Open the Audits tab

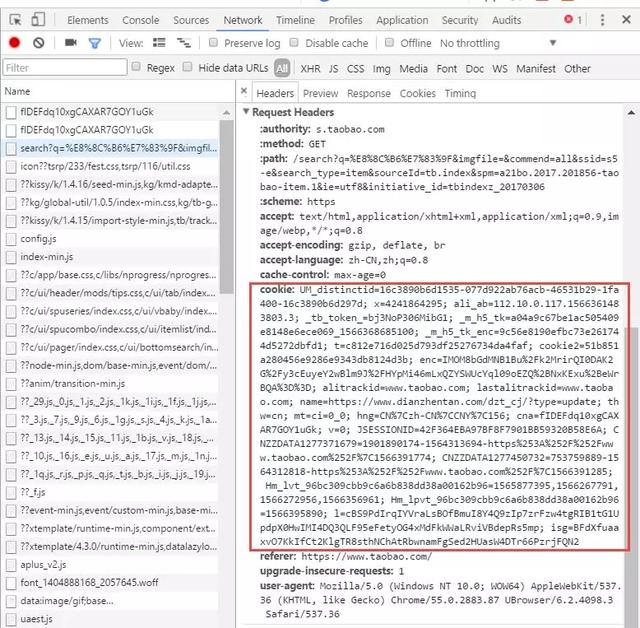click(x=507, y=20)
